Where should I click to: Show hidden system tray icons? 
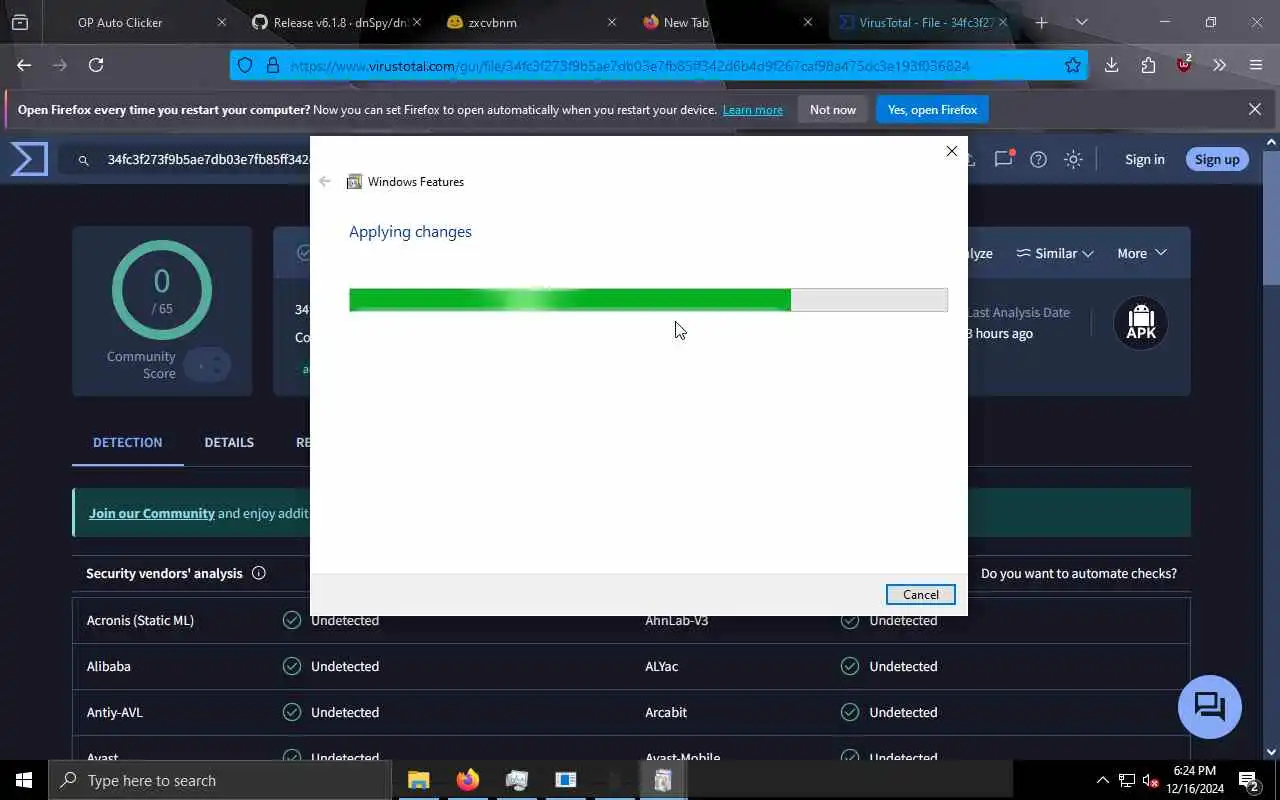1102,780
